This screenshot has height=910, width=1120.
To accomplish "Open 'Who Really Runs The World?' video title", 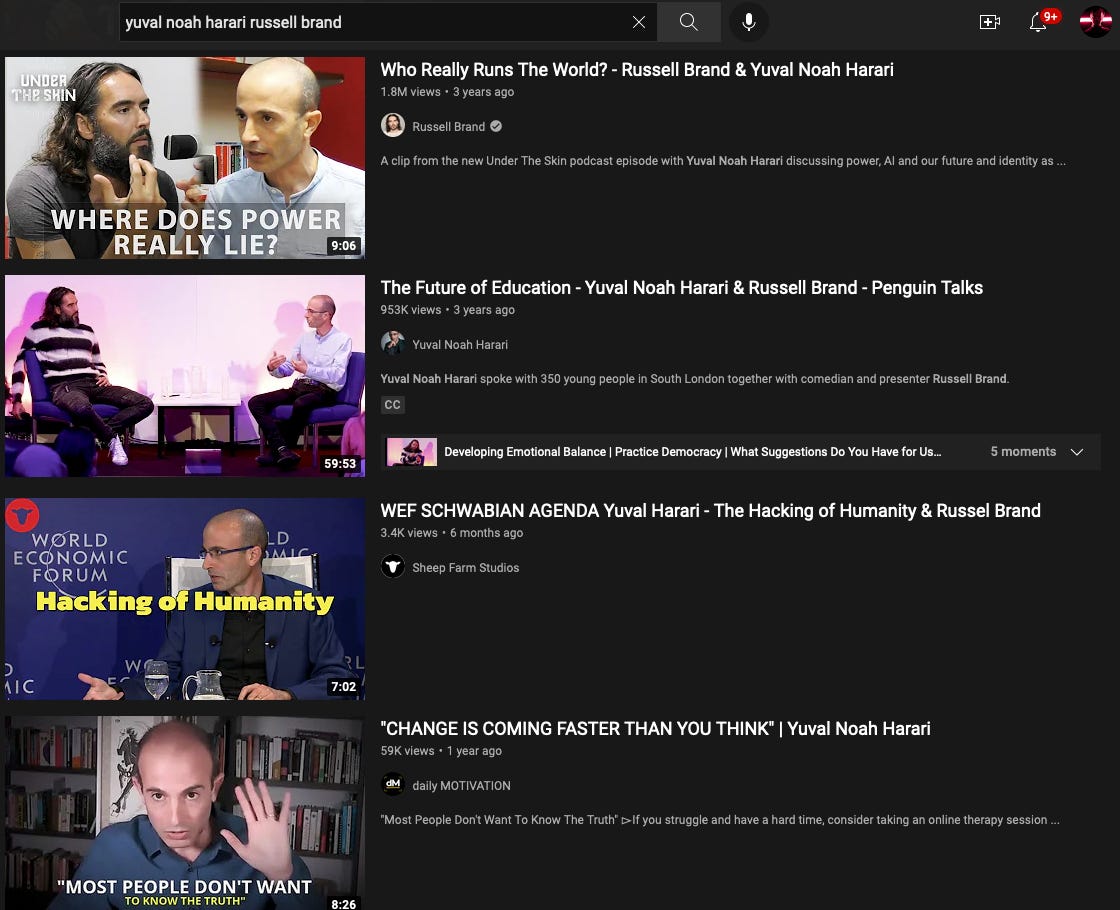I will (636, 69).
